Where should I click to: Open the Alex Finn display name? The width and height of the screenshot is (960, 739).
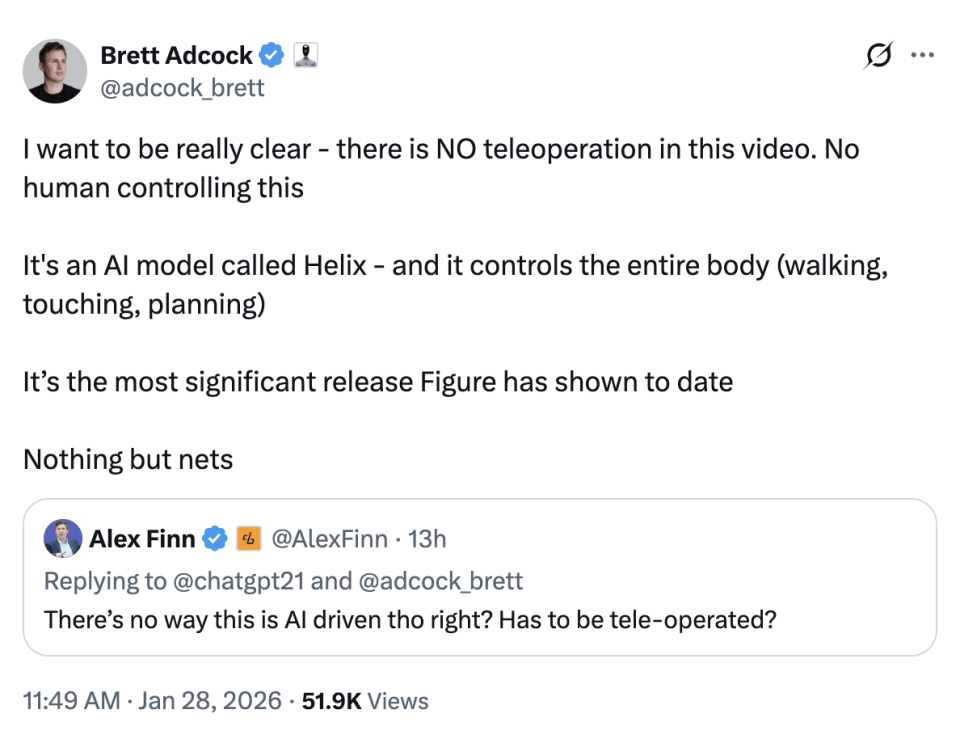tap(142, 540)
